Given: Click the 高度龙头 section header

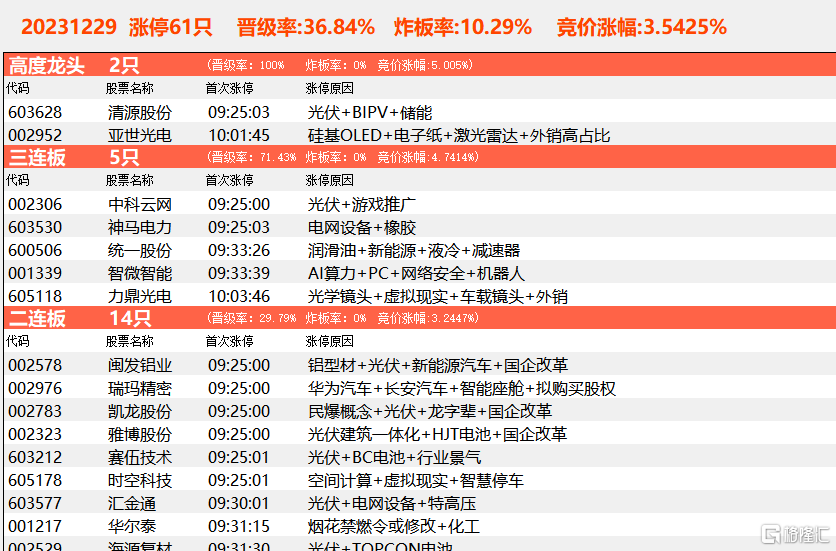Looking at the screenshot, I should 420,65.
